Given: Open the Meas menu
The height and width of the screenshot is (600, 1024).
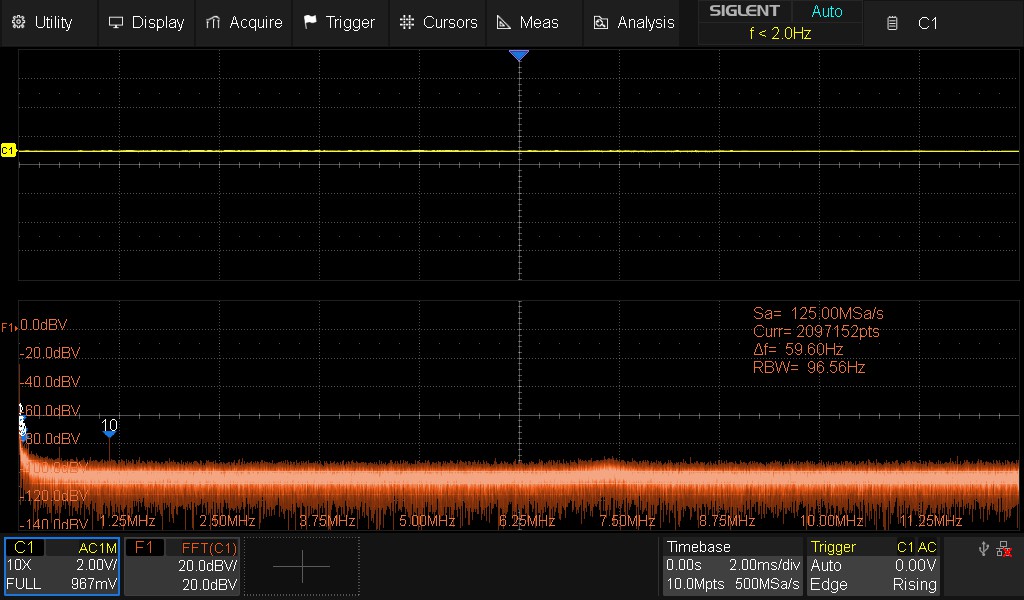Looking at the screenshot, I should [x=535, y=23].
